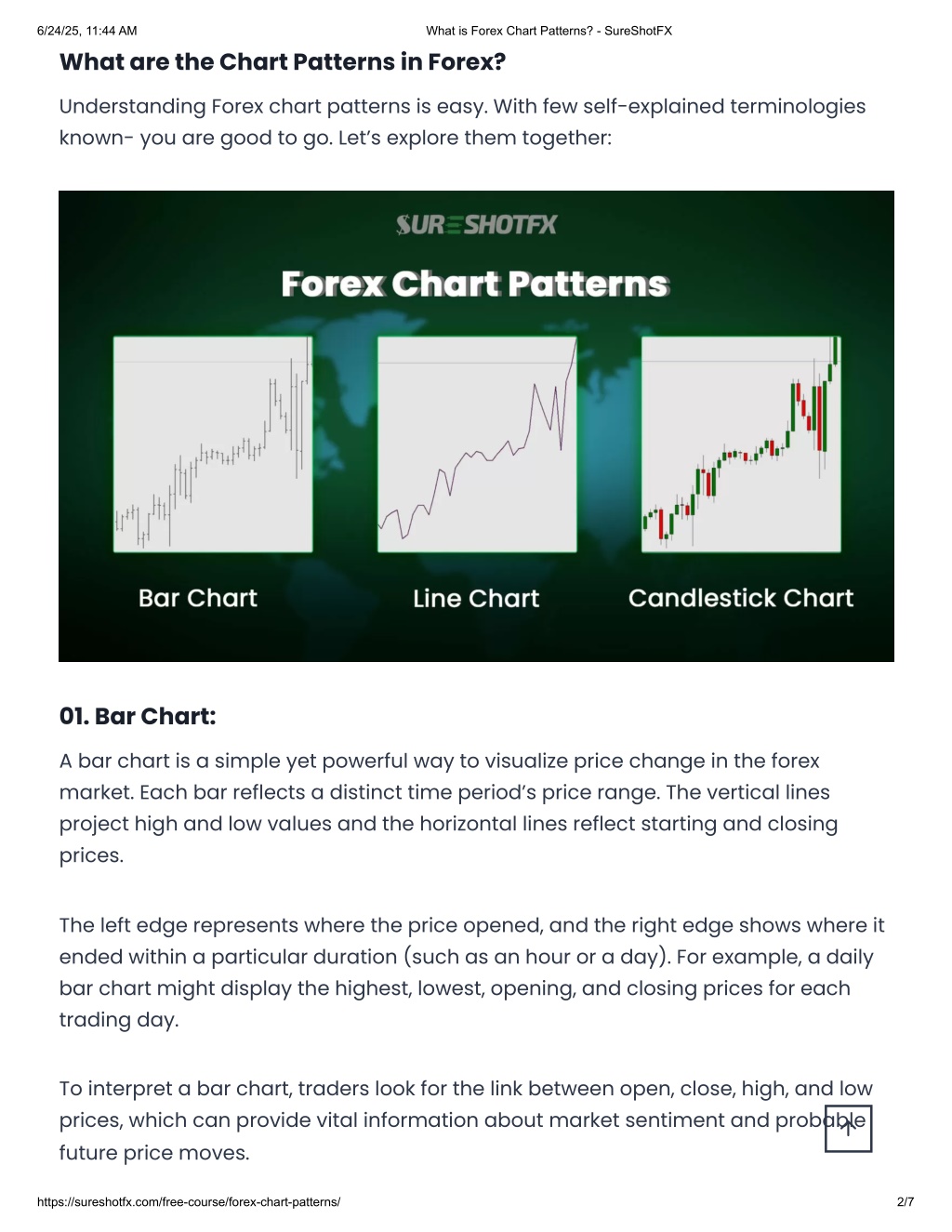Click paragraph starting 'To interpret a bar chart'
The height and width of the screenshot is (1232, 952).
tap(466, 1120)
